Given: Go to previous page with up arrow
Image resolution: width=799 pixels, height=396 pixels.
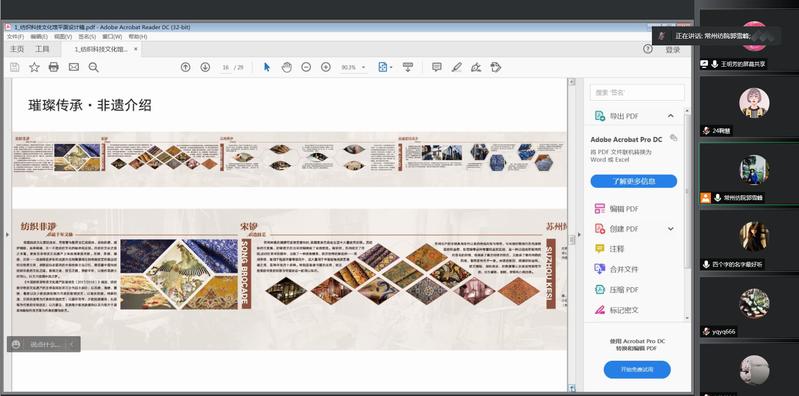Looking at the screenshot, I should pyautogui.click(x=185, y=67).
